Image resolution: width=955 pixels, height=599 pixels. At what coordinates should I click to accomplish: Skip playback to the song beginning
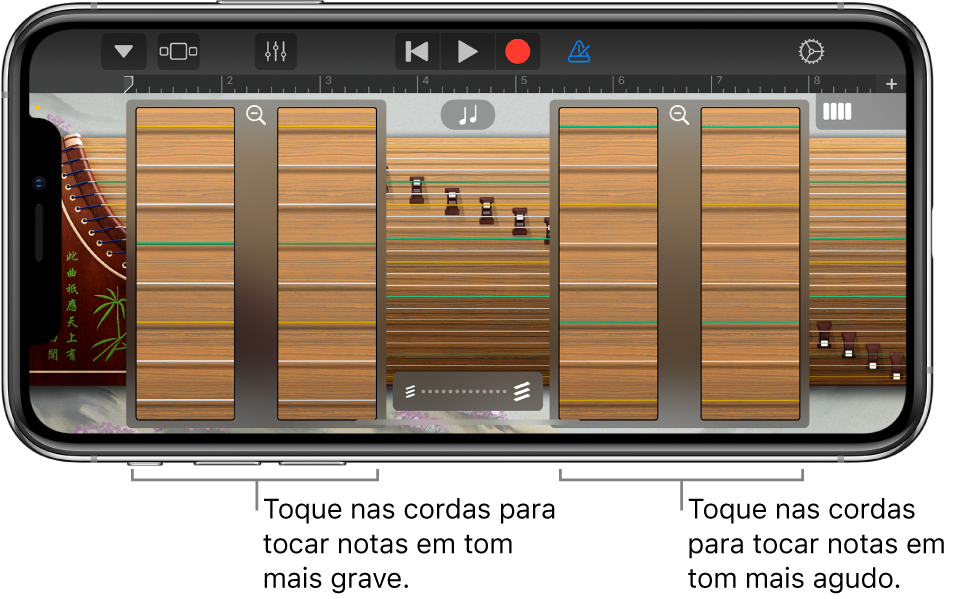416,48
